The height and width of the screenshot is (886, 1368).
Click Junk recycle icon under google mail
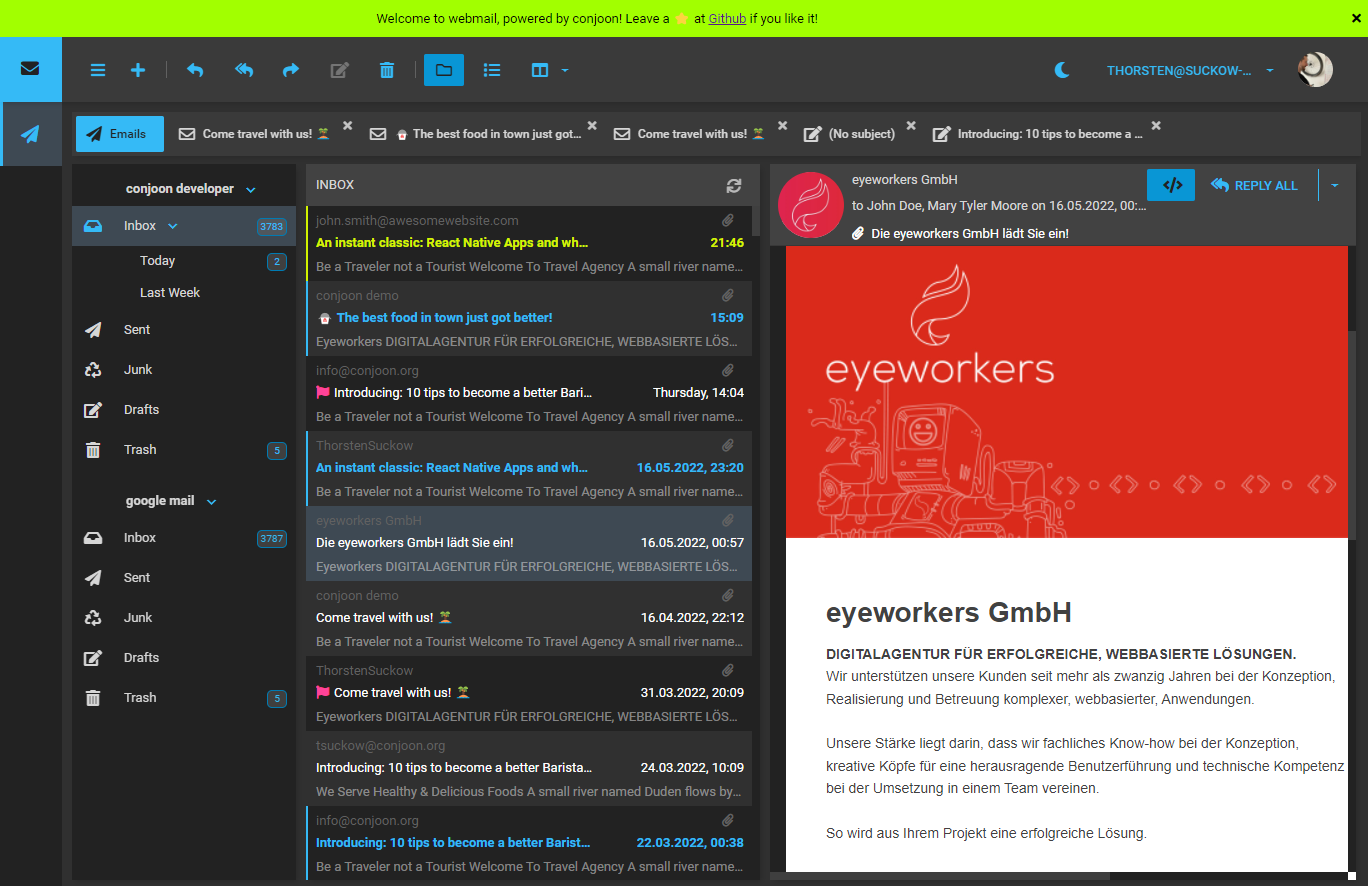pos(93,618)
